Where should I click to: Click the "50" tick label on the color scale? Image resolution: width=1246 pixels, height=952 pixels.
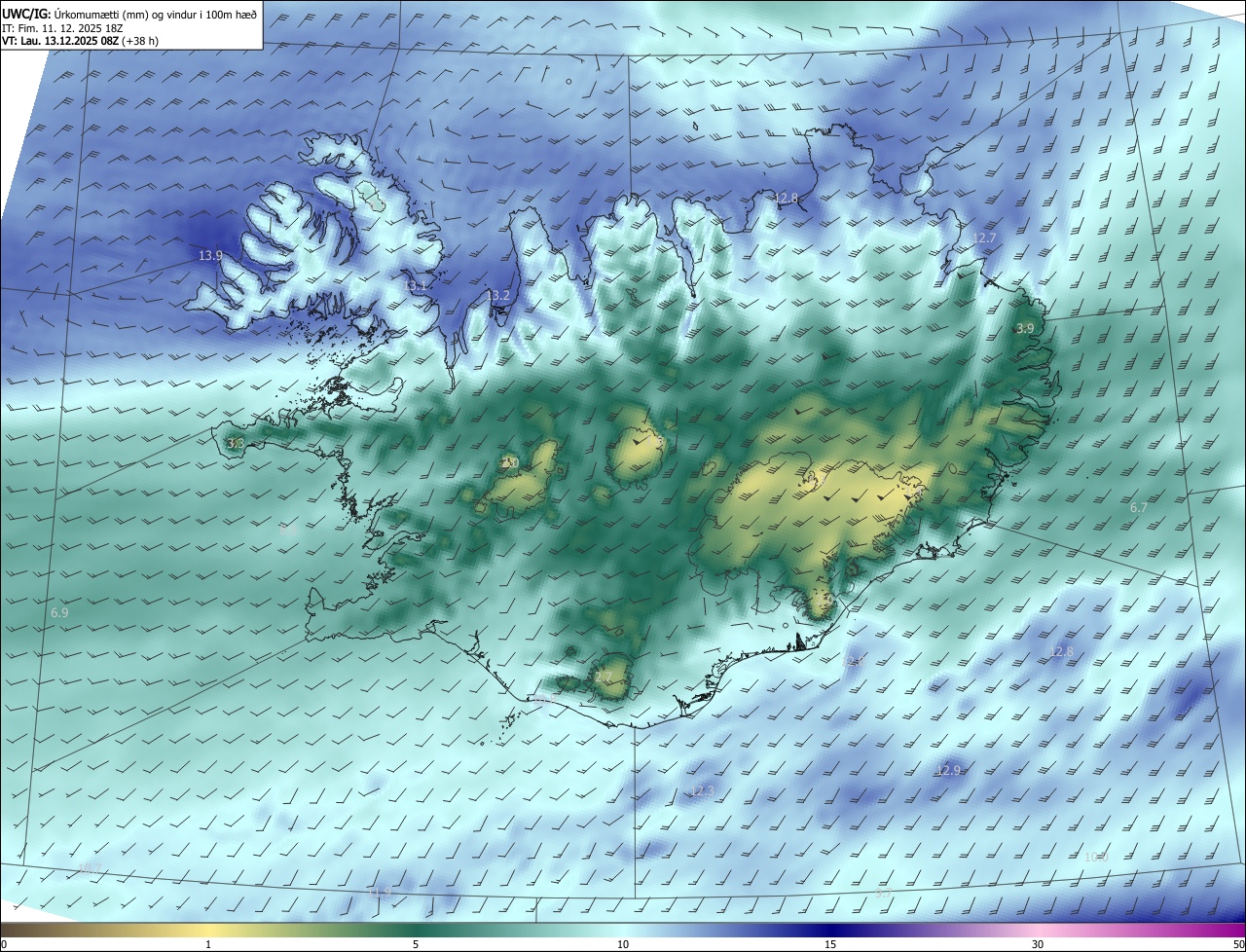[1238, 944]
